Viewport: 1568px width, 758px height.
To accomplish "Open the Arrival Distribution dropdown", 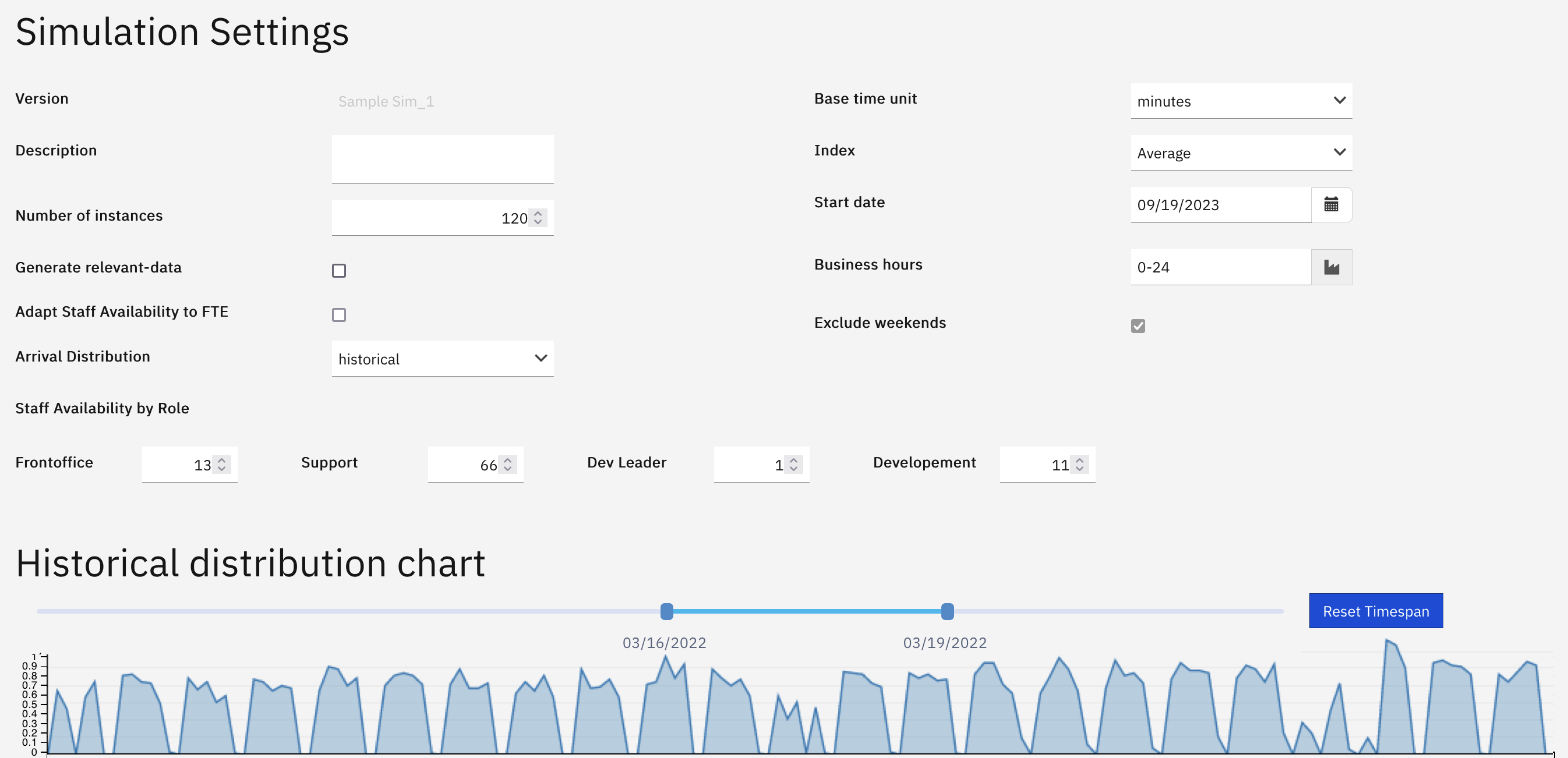I will pos(443,359).
